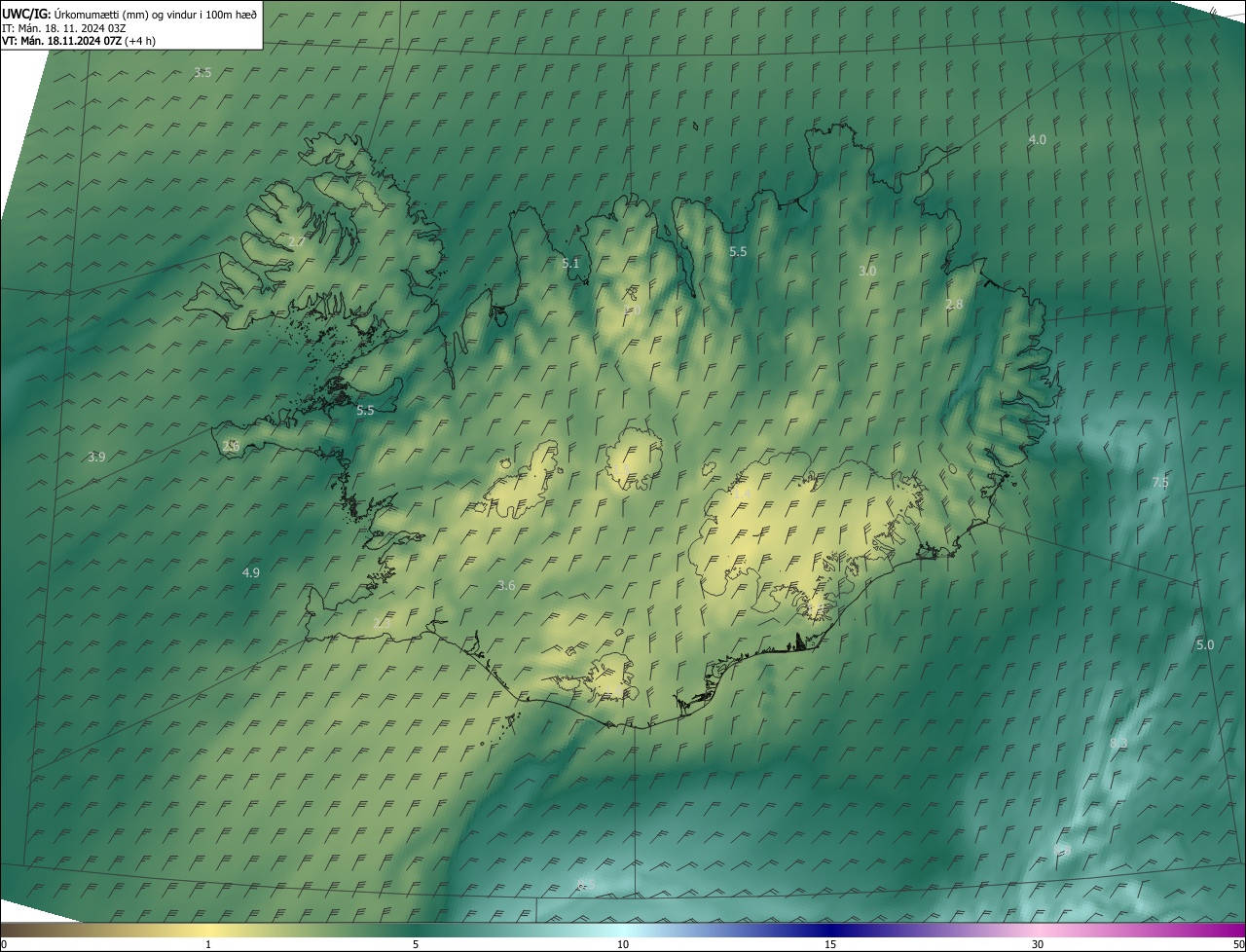Select the 4.0 value label on the map
The height and width of the screenshot is (952, 1246).
point(1038,140)
